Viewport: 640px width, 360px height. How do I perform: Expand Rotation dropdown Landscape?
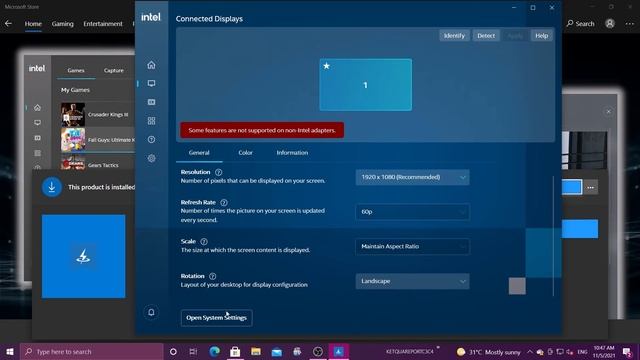[x=412, y=281]
